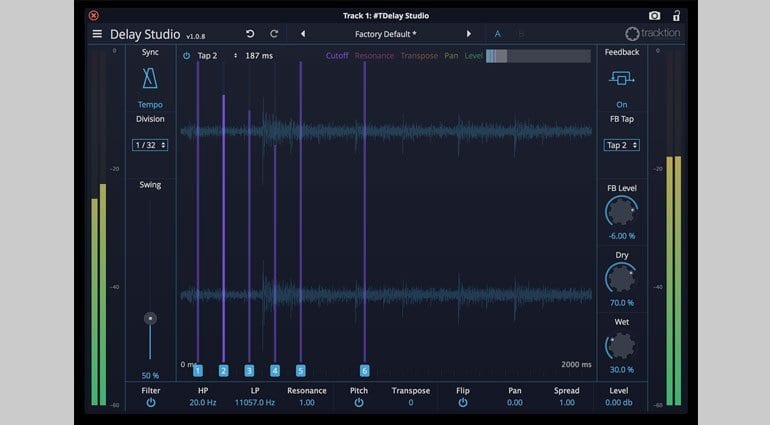This screenshot has height=425, width=770.
Task: Take a snapshot with the camera icon
Action: [654, 16]
